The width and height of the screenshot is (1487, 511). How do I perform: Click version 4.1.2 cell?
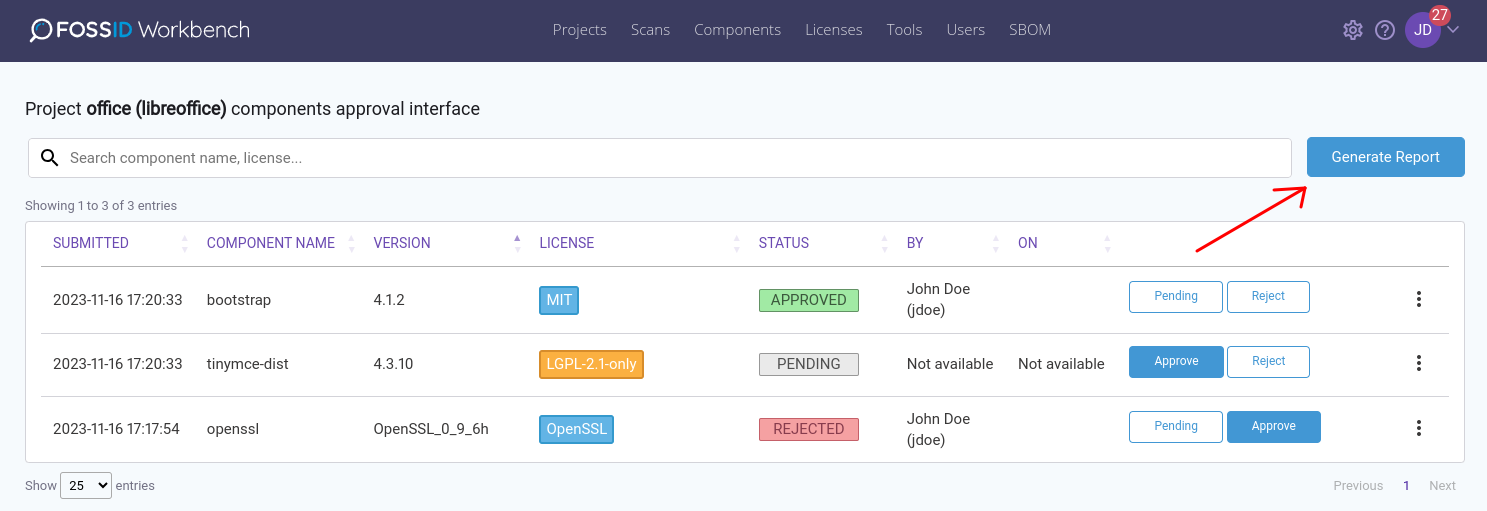click(389, 300)
